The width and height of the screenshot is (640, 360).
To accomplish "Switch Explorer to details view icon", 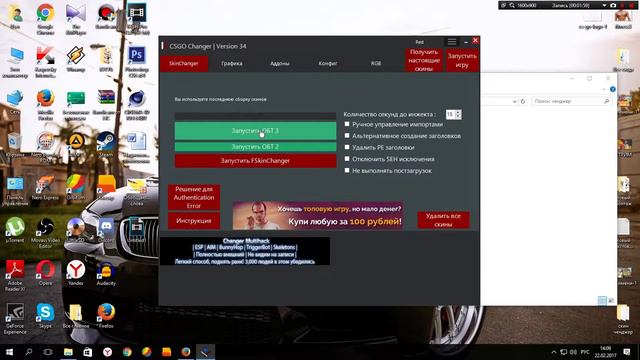I will tap(602, 301).
